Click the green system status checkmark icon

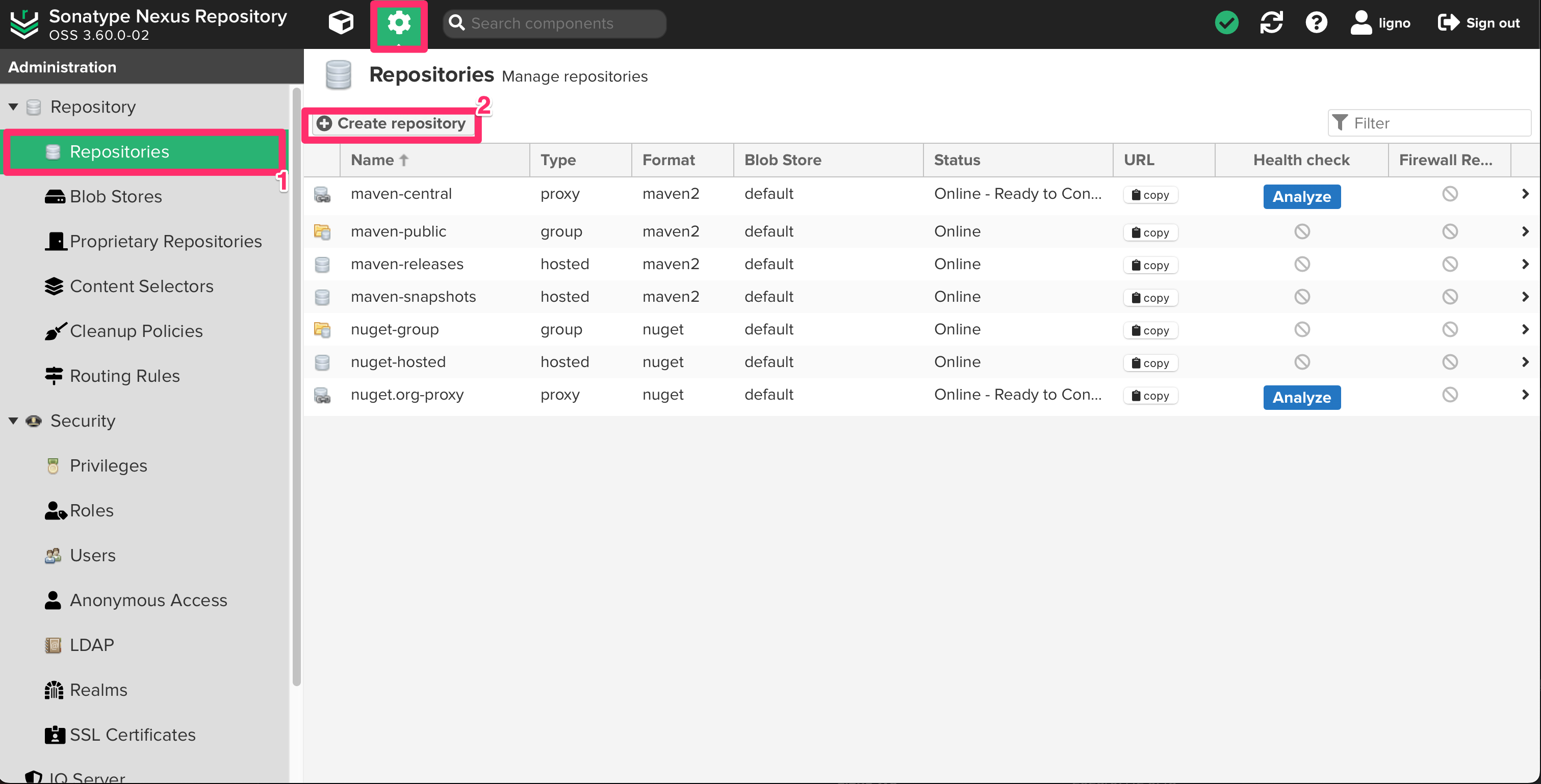pyautogui.click(x=1226, y=23)
